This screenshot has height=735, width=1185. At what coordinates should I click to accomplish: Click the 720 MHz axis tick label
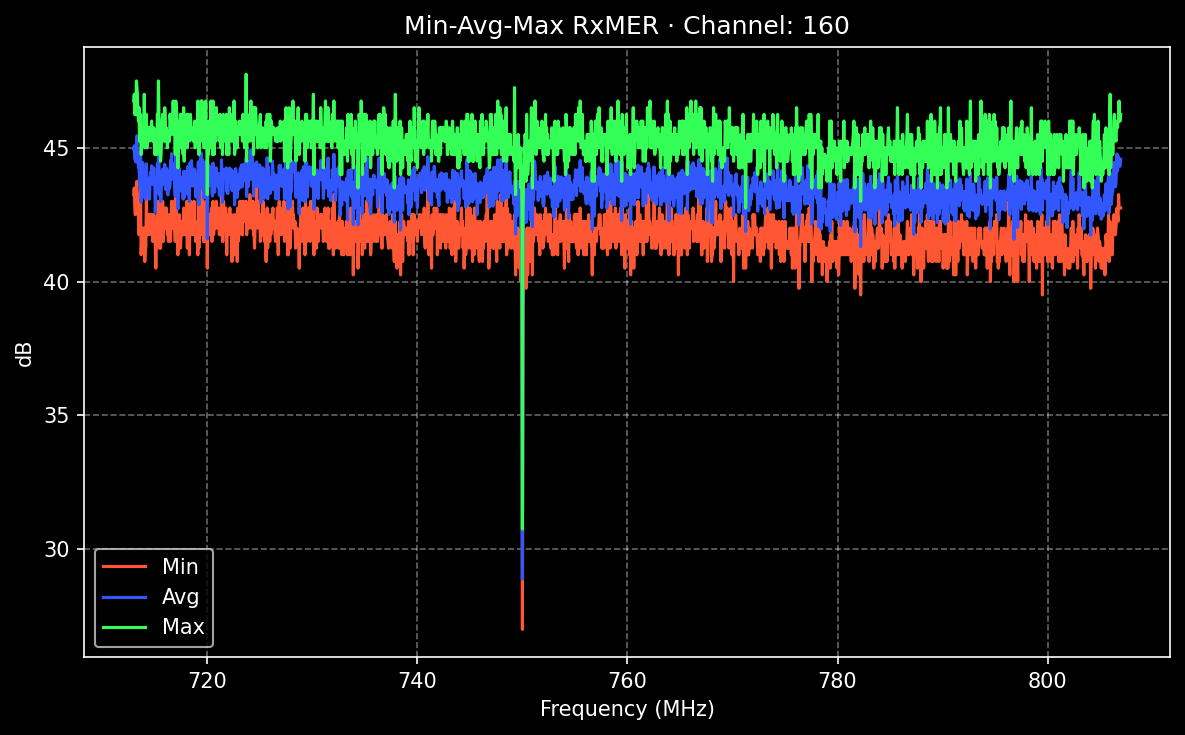(205, 681)
